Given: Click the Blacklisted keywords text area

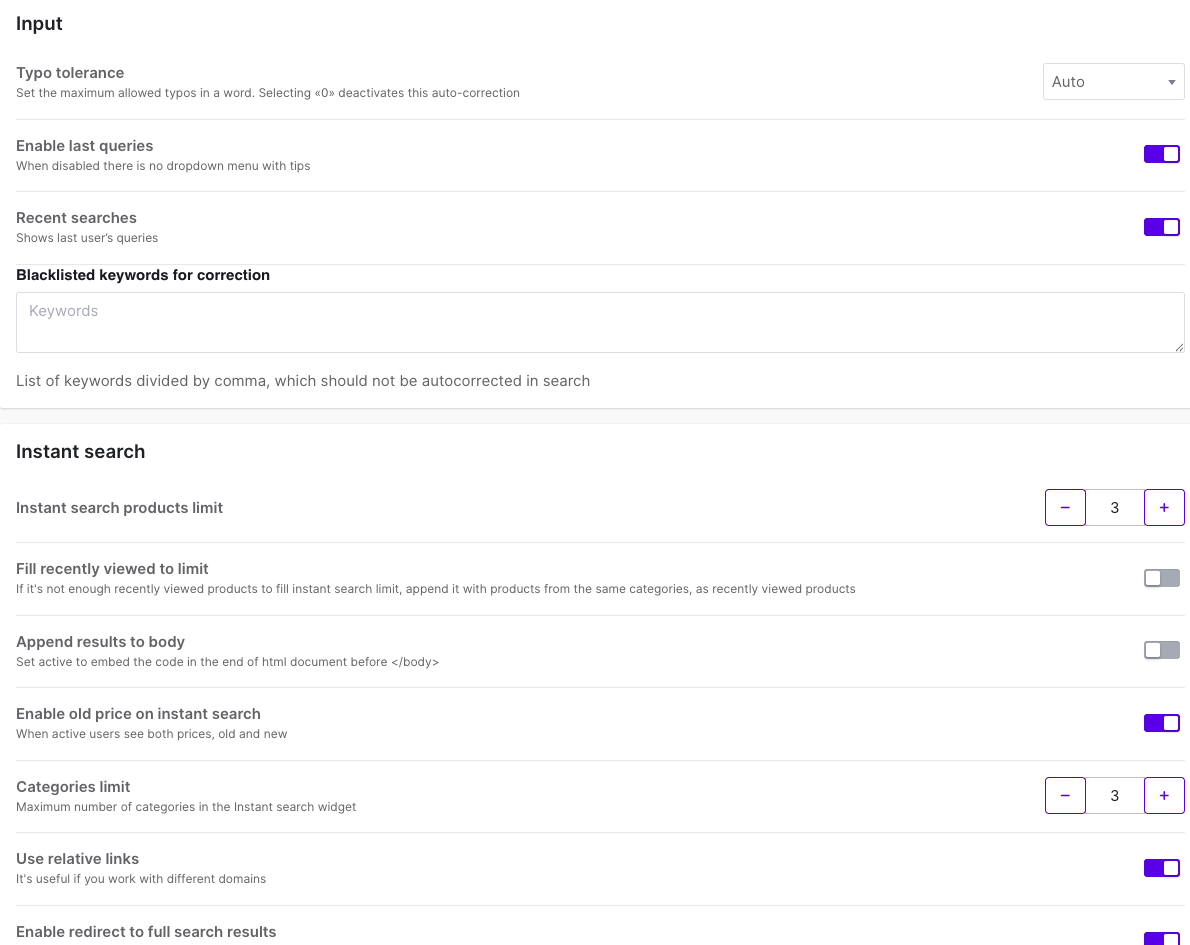Looking at the screenshot, I should [x=600, y=322].
